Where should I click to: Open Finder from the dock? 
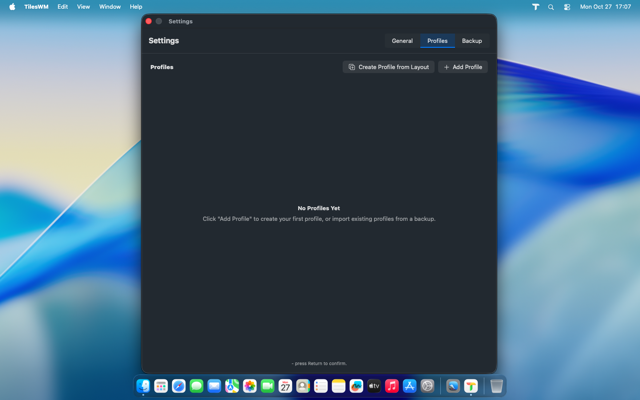pos(143,386)
